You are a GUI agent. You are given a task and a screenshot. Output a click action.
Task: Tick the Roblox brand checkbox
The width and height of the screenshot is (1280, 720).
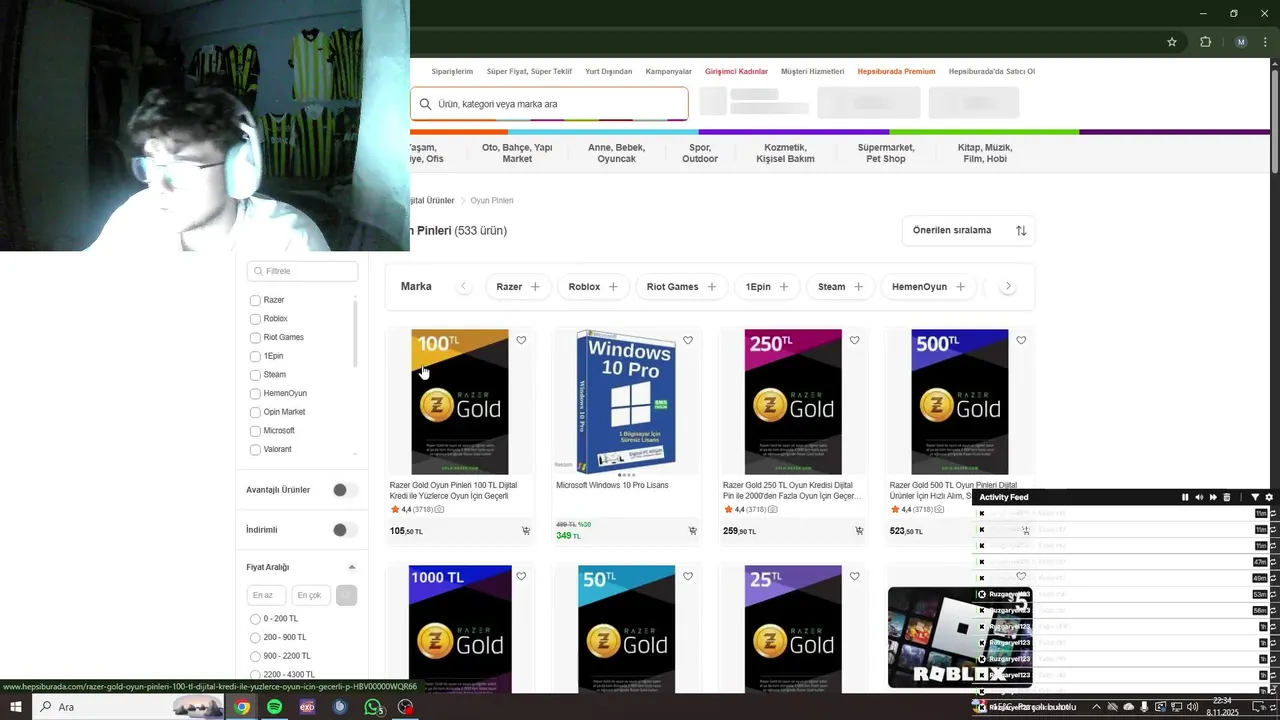(x=255, y=319)
